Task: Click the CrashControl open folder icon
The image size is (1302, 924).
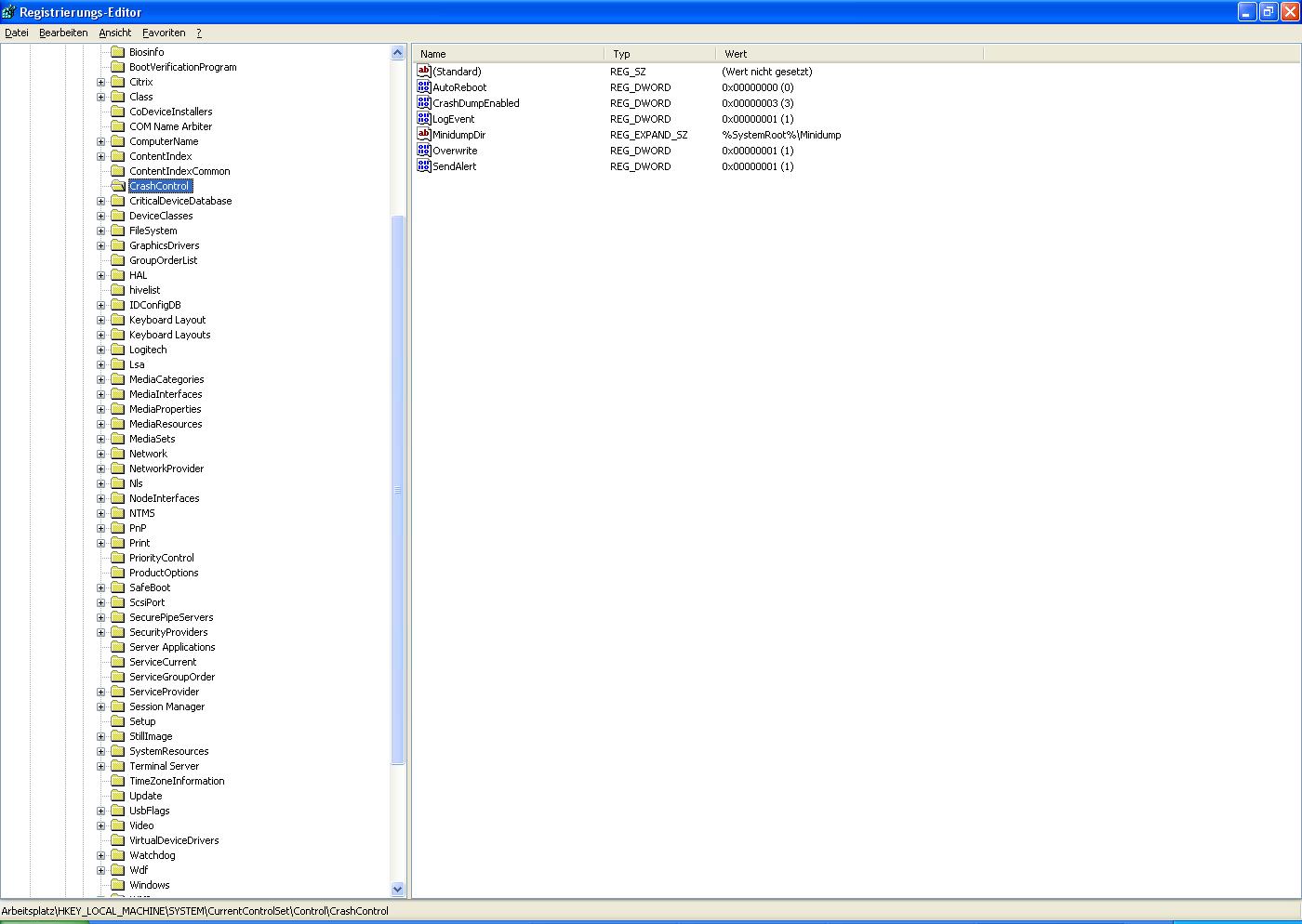Action: coord(118,186)
